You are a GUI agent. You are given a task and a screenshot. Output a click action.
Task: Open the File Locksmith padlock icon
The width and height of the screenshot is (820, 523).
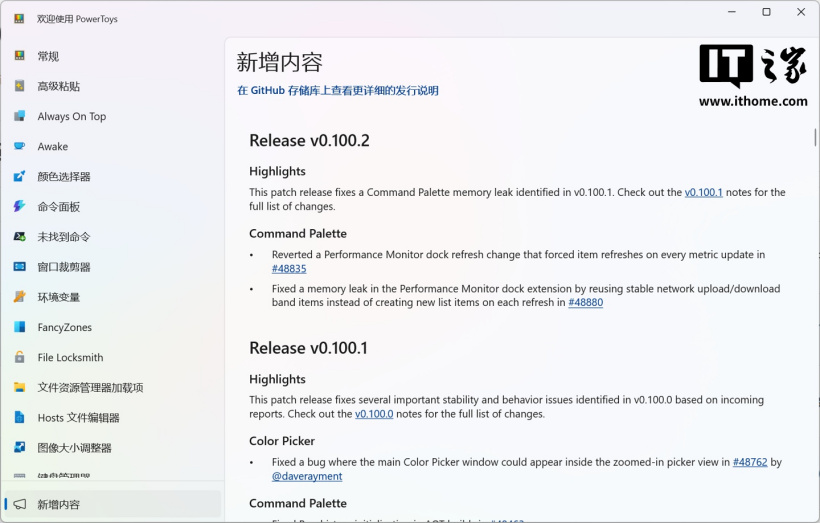(x=19, y=357)
